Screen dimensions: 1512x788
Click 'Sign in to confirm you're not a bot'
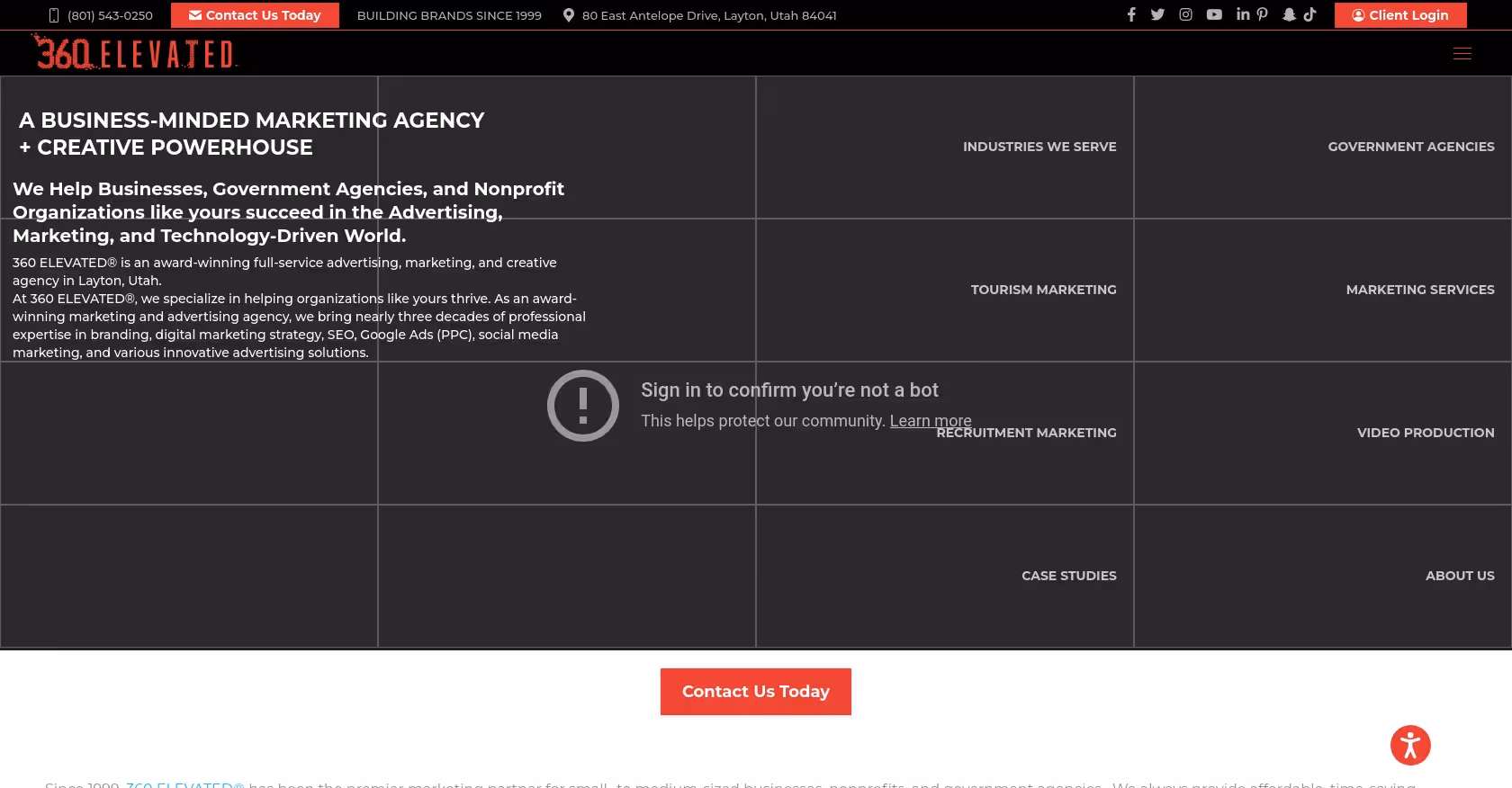[789, 390]
